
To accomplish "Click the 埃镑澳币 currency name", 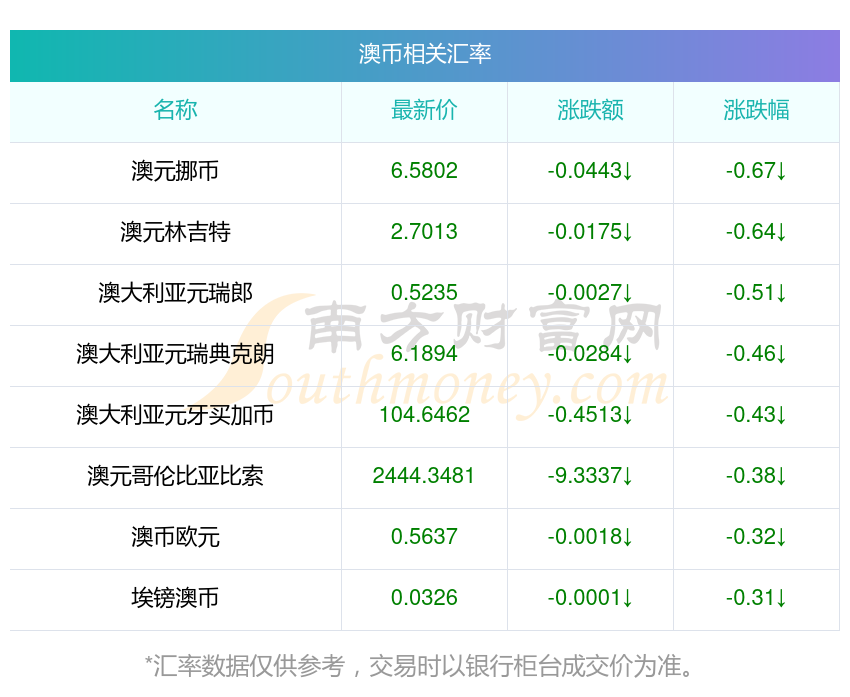I will (x=175, y=598).
